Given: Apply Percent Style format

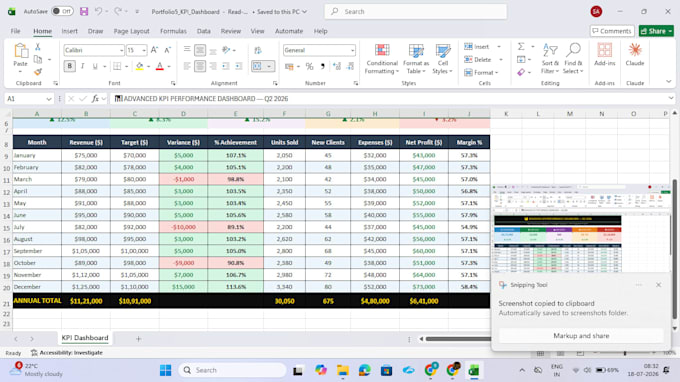Looking at the screenshot, I should tap(309, 66).
